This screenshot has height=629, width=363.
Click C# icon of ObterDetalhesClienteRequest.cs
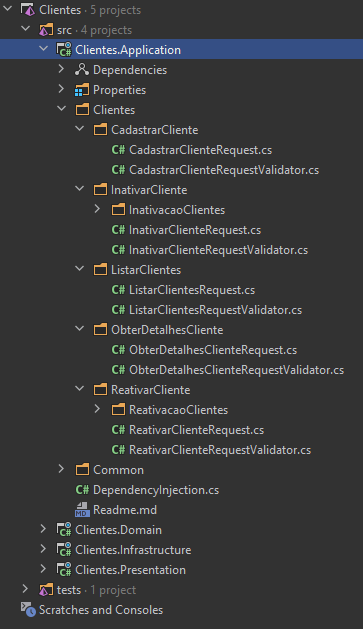click(118, 350)
